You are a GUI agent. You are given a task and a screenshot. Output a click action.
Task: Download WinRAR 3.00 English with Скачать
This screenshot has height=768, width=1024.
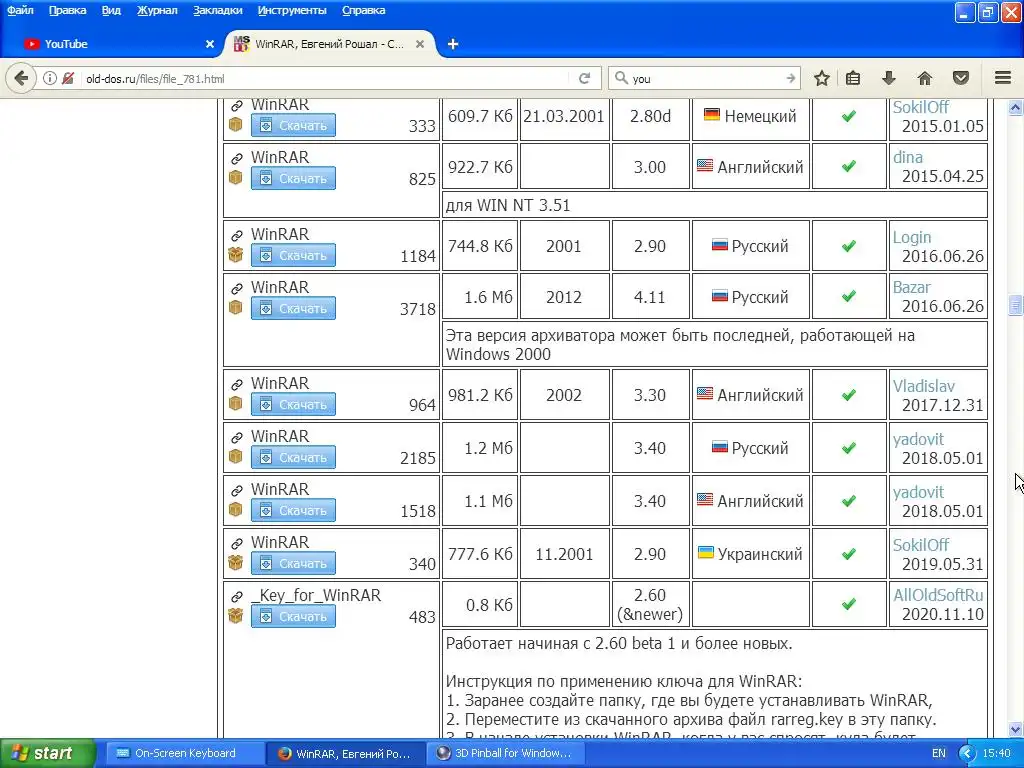point(293,178)
